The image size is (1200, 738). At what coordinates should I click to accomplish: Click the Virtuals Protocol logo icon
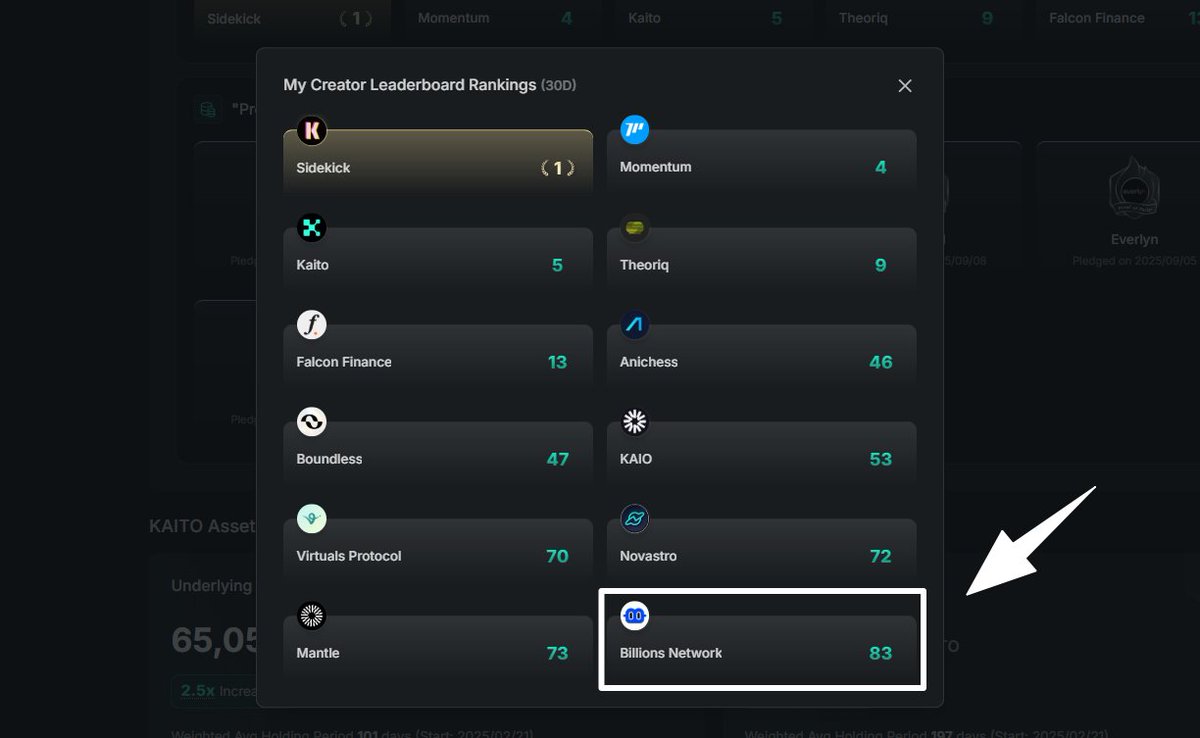[312, 518]
